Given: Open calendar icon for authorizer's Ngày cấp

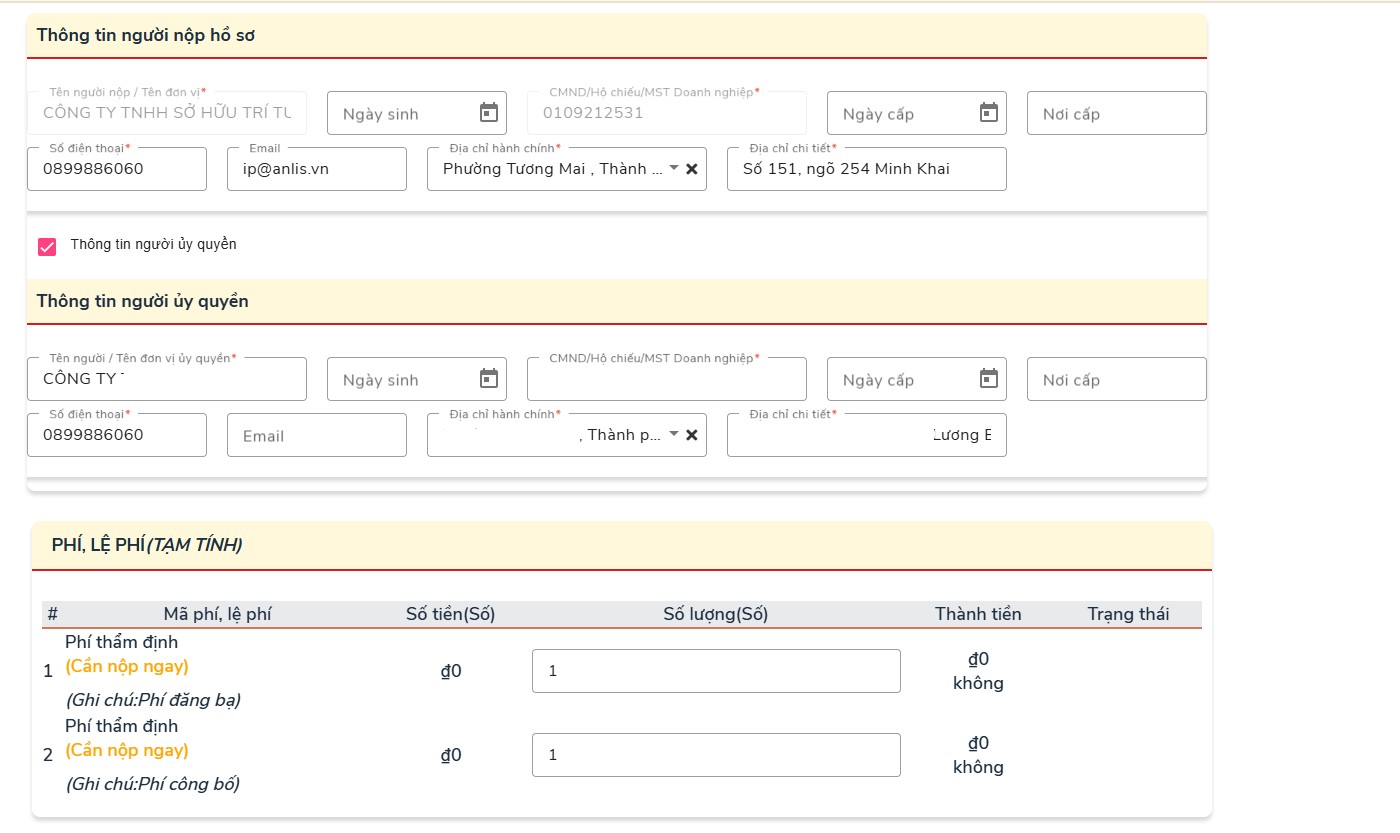Looking at the screenshot, I should (988, 379).
